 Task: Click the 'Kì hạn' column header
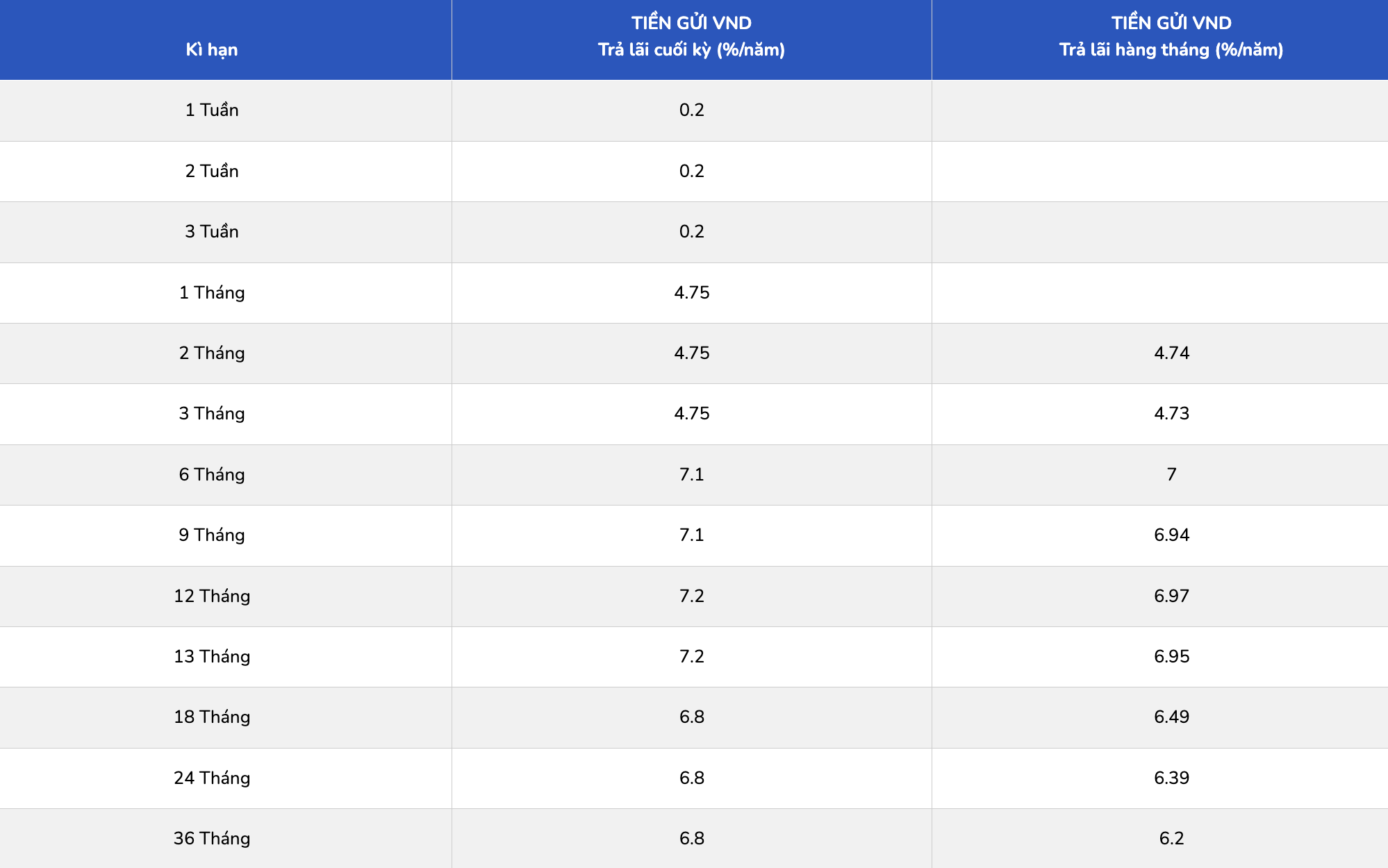(212, 49)
